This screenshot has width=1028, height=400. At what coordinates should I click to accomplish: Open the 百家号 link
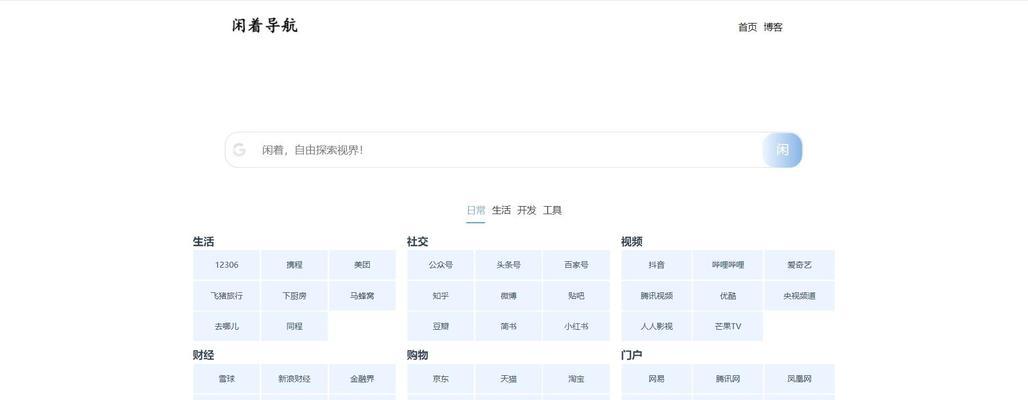[576, 265]
